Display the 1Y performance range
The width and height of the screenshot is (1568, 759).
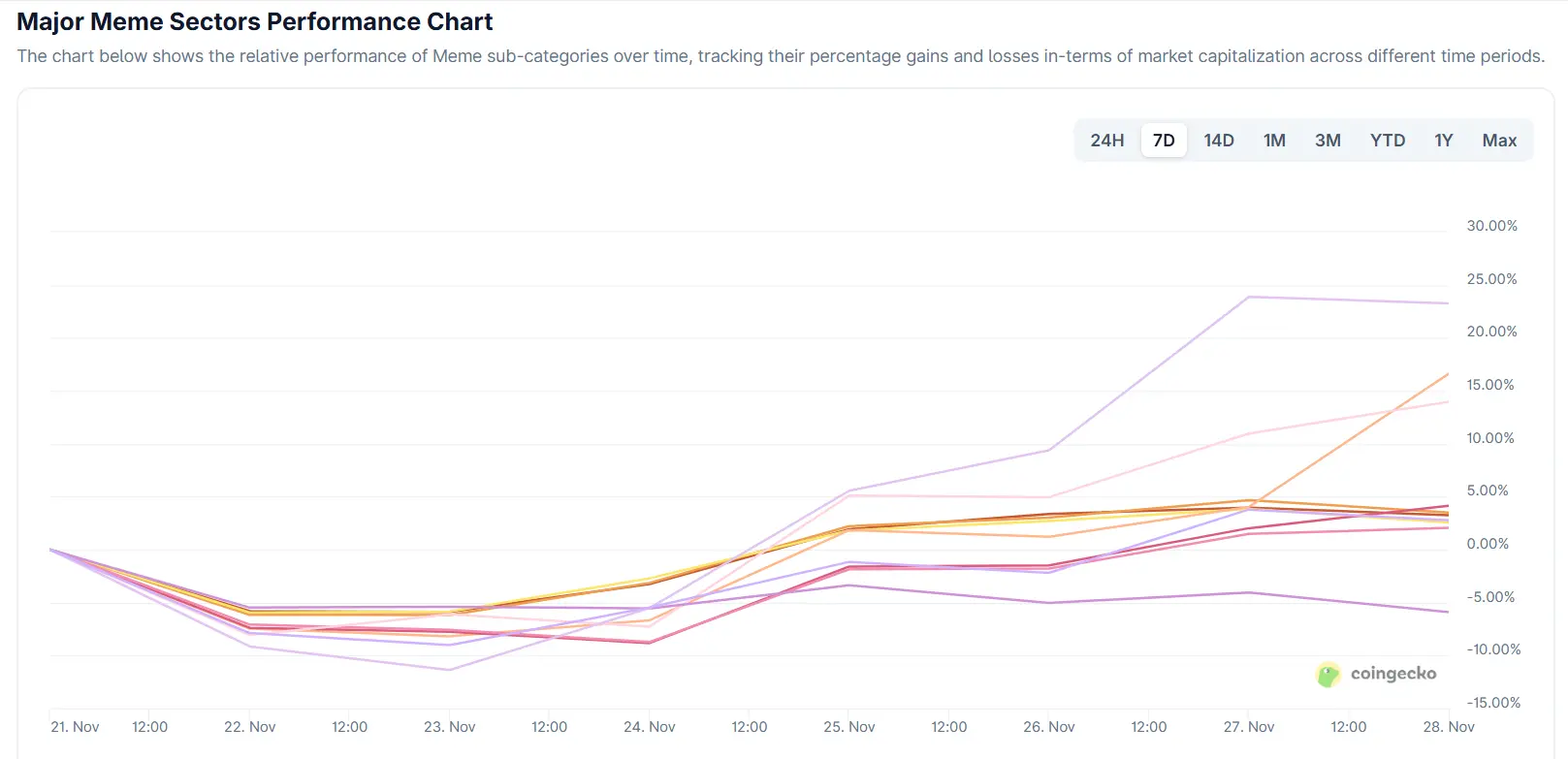click(x=1443, y=141)
